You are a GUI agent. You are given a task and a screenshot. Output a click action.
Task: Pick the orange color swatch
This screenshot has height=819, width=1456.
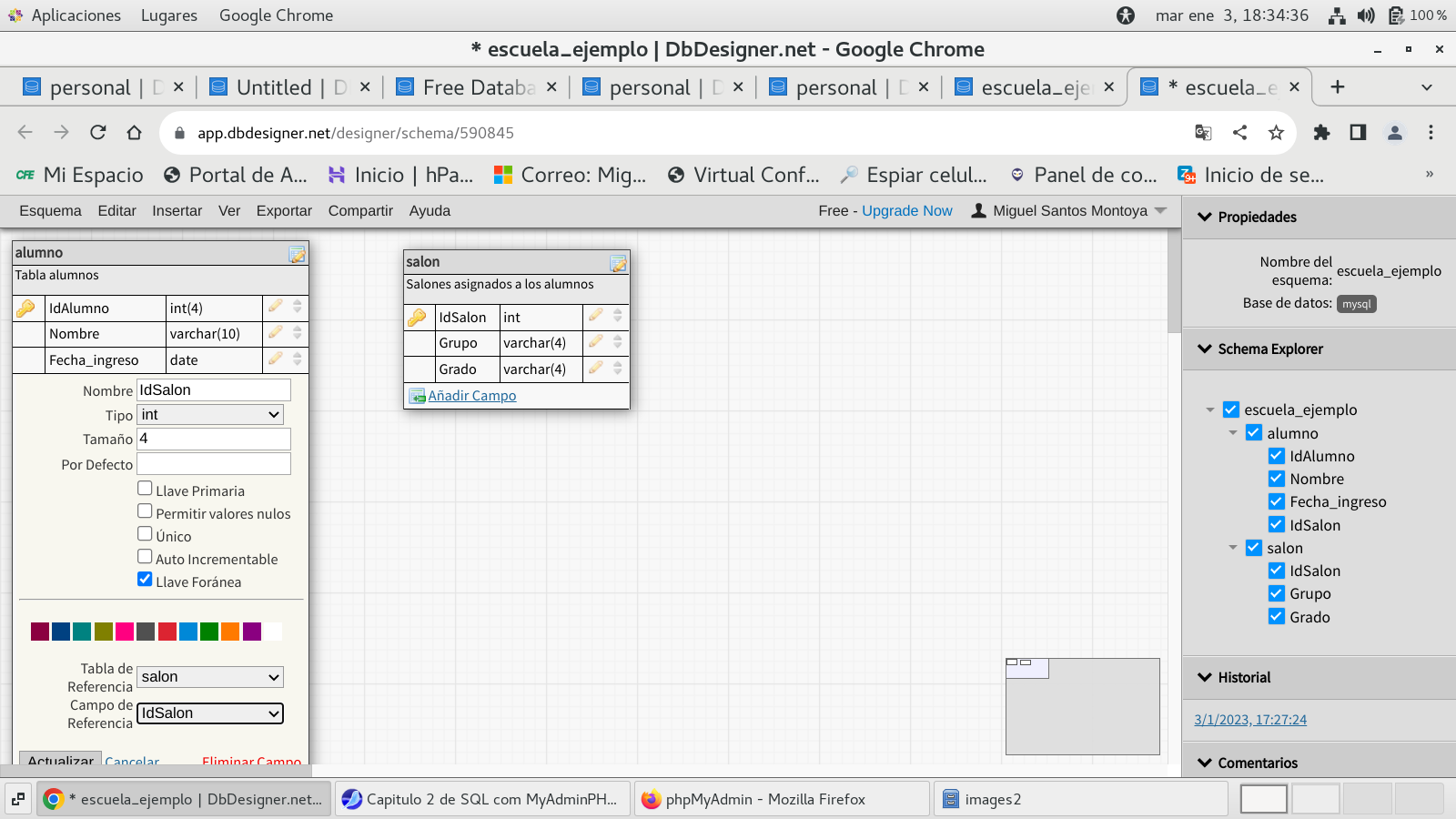tap(230, 632)
